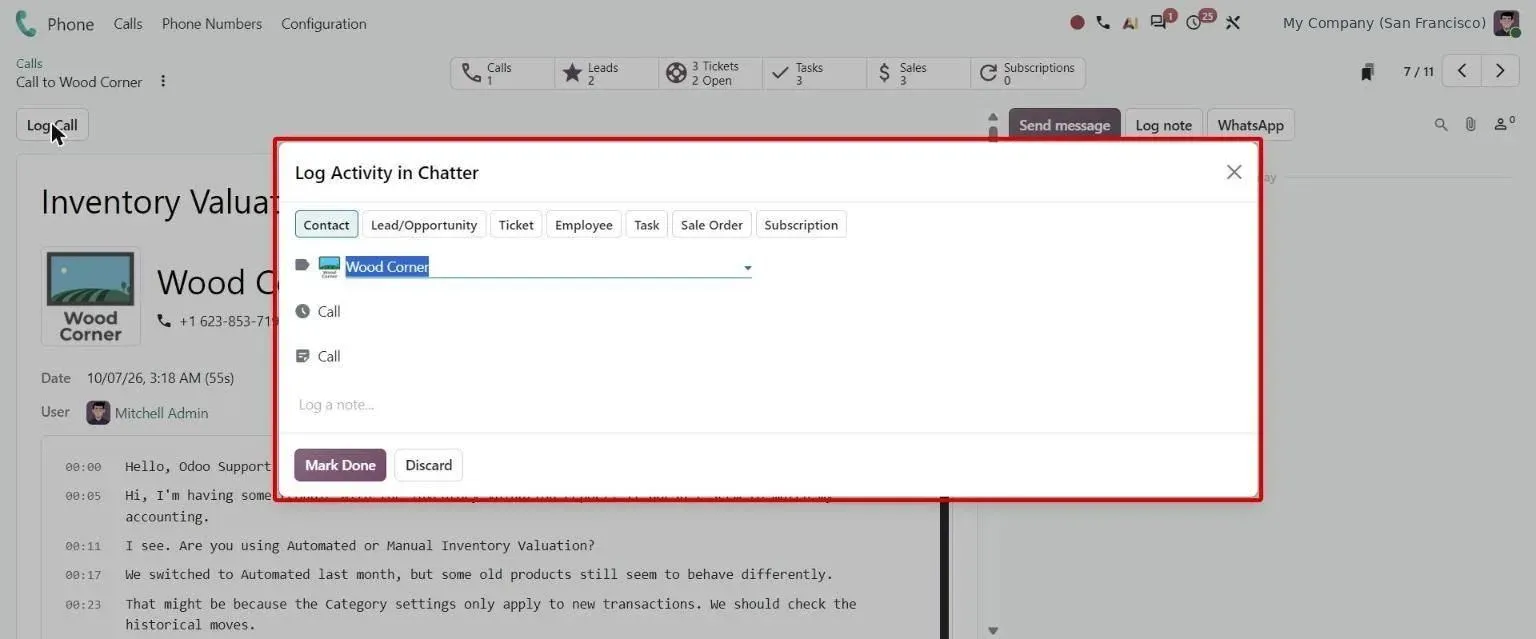This screenshot has height=639, width=1536.
Task: Open the Phone Numbers menu
Action: [x=212, y=23]
